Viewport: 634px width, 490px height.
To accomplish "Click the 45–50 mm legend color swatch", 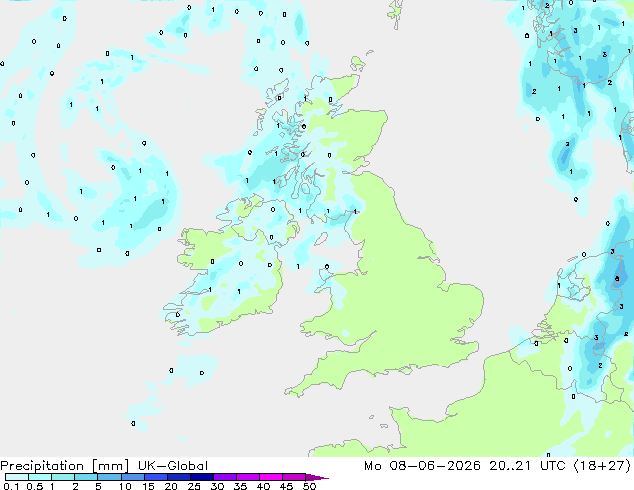I will coord(294,477).
